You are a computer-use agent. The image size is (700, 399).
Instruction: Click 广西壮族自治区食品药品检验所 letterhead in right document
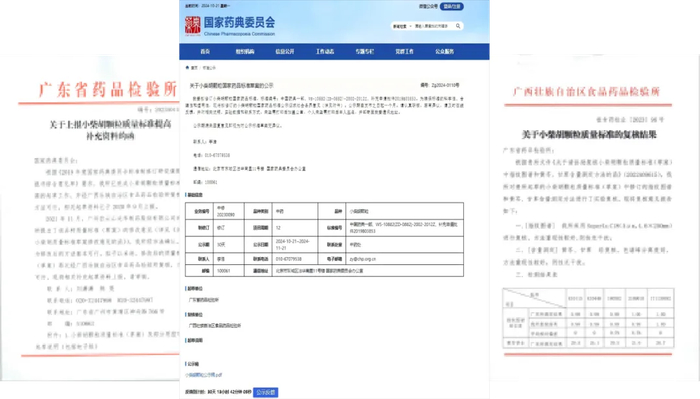[x=587, y=91]
